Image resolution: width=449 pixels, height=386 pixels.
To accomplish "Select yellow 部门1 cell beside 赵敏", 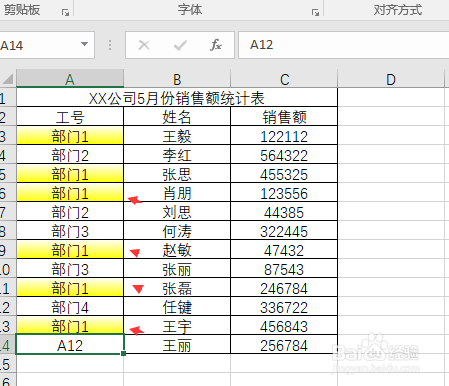I will click(x=70, y=250).
